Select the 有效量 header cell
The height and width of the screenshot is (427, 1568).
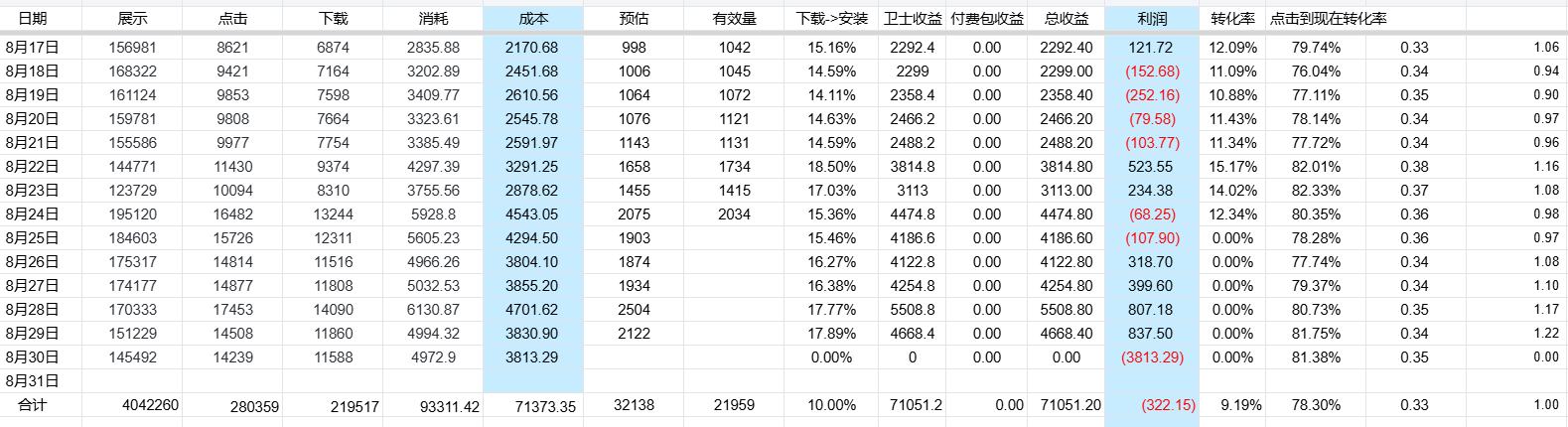pyautogui.click(x=734, y=18)
